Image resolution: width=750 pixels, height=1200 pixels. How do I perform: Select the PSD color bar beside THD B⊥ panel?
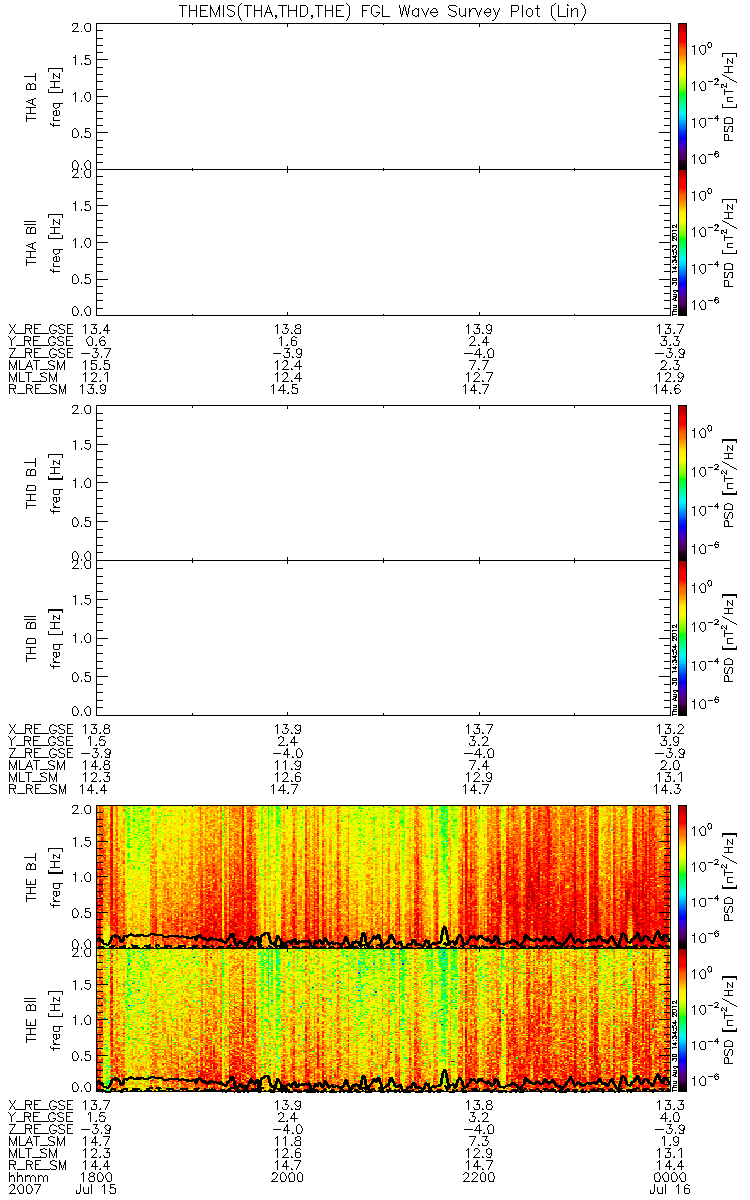(x=682, y=485)
